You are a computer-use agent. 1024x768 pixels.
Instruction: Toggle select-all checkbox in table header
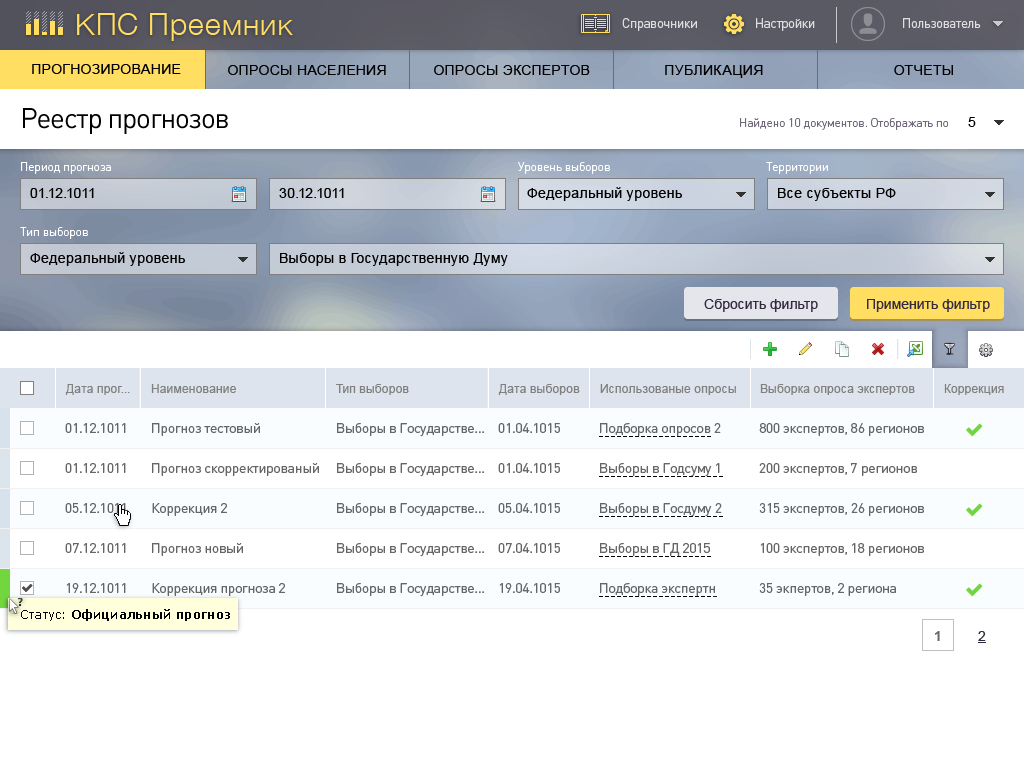[x=27, y=388]
